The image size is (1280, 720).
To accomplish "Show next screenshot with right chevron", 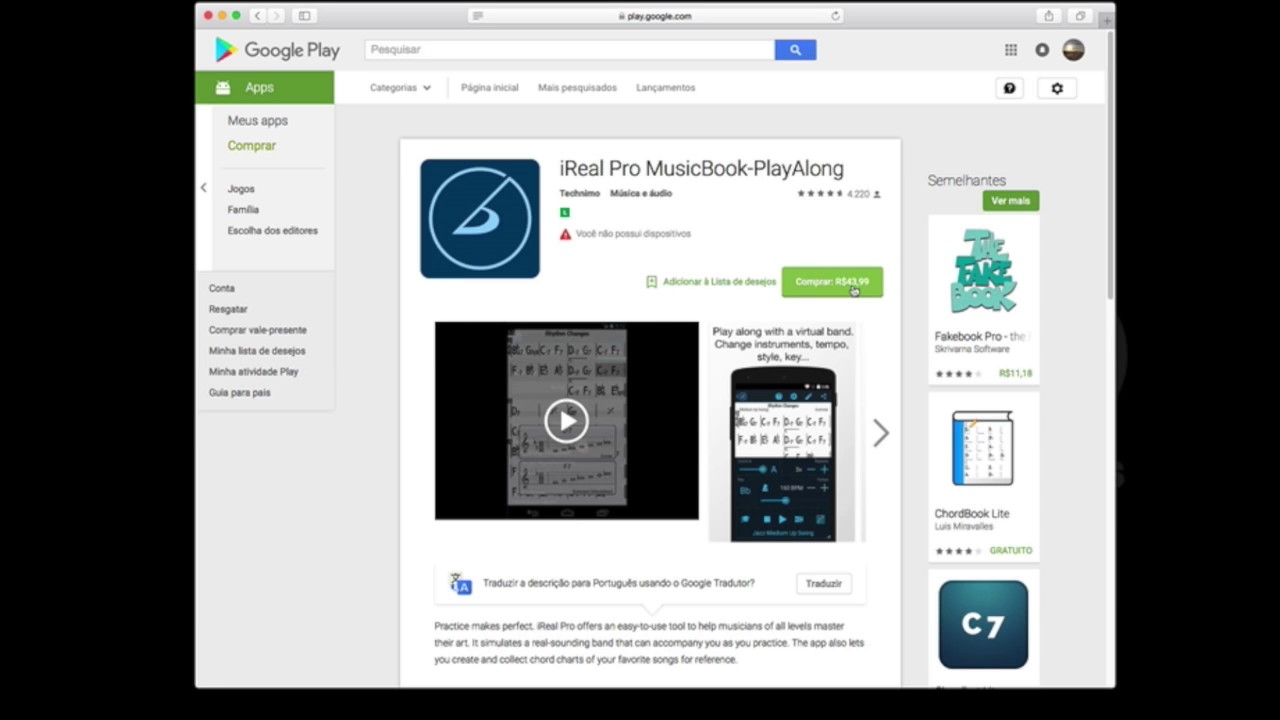I will pyautogui.click(x=880, y=433).
